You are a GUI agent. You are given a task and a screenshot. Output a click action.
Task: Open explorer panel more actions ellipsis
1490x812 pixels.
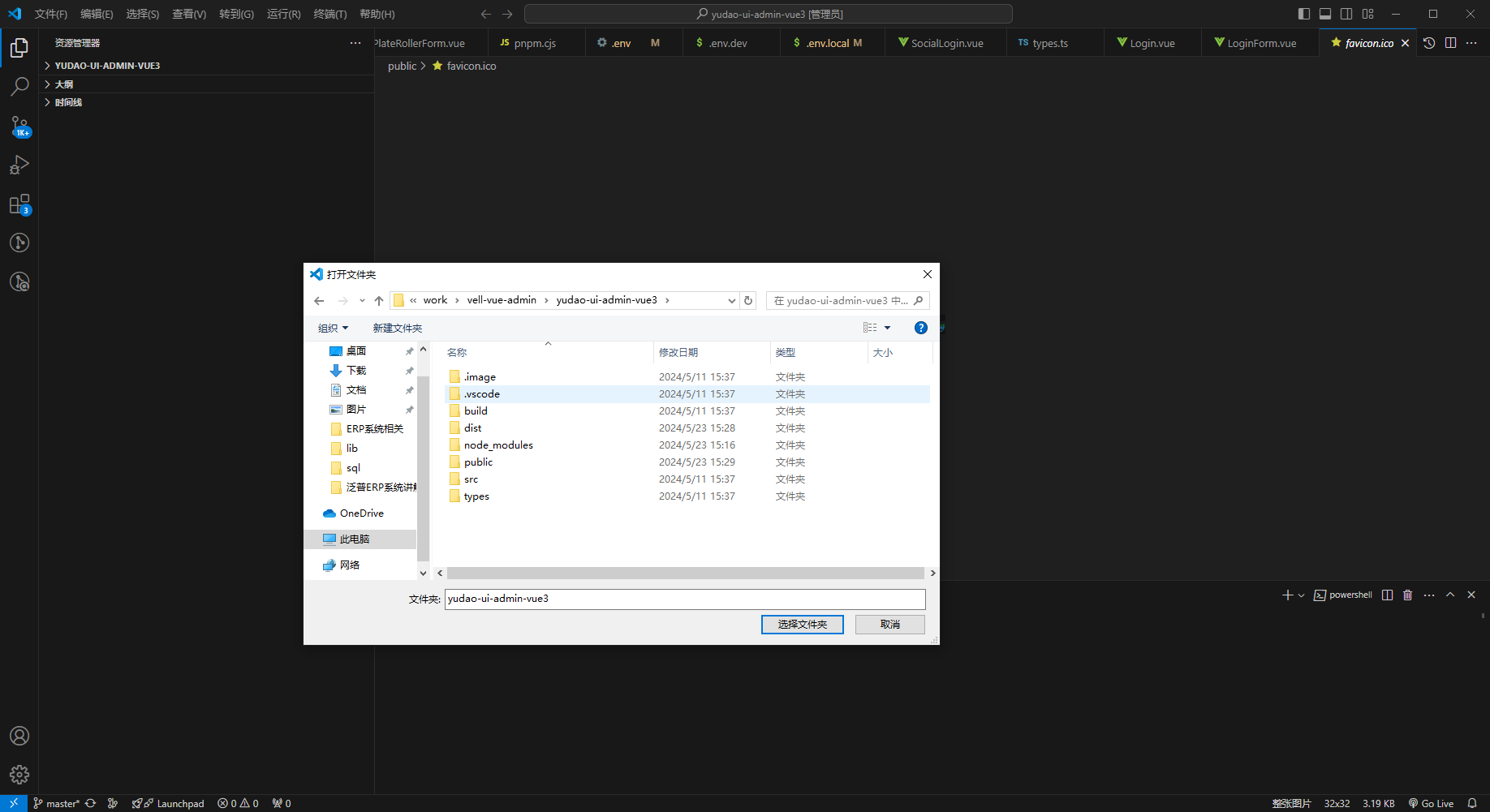tap(355, 43)
